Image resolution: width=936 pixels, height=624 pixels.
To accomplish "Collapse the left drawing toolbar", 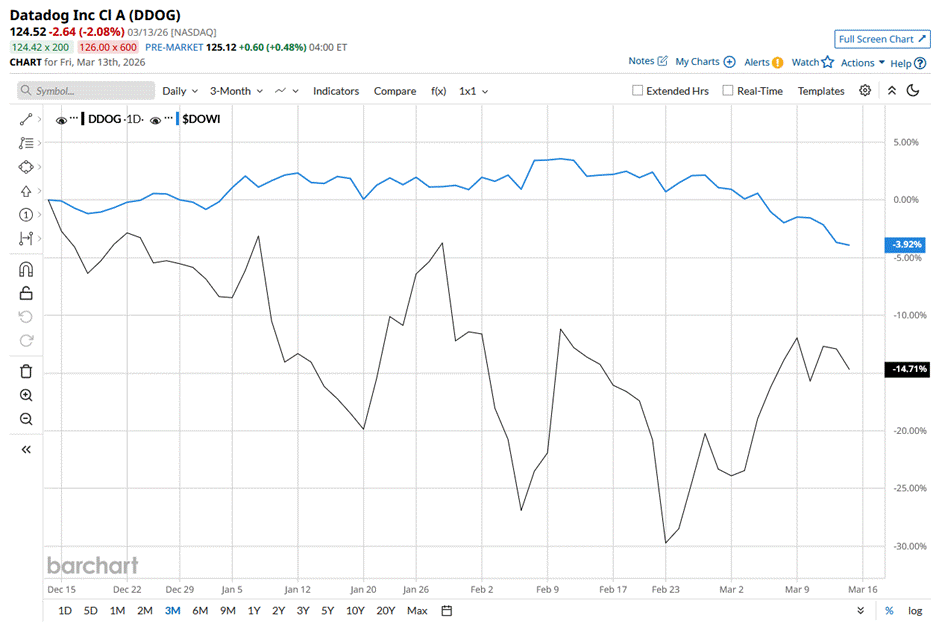I will pos(26,449).
